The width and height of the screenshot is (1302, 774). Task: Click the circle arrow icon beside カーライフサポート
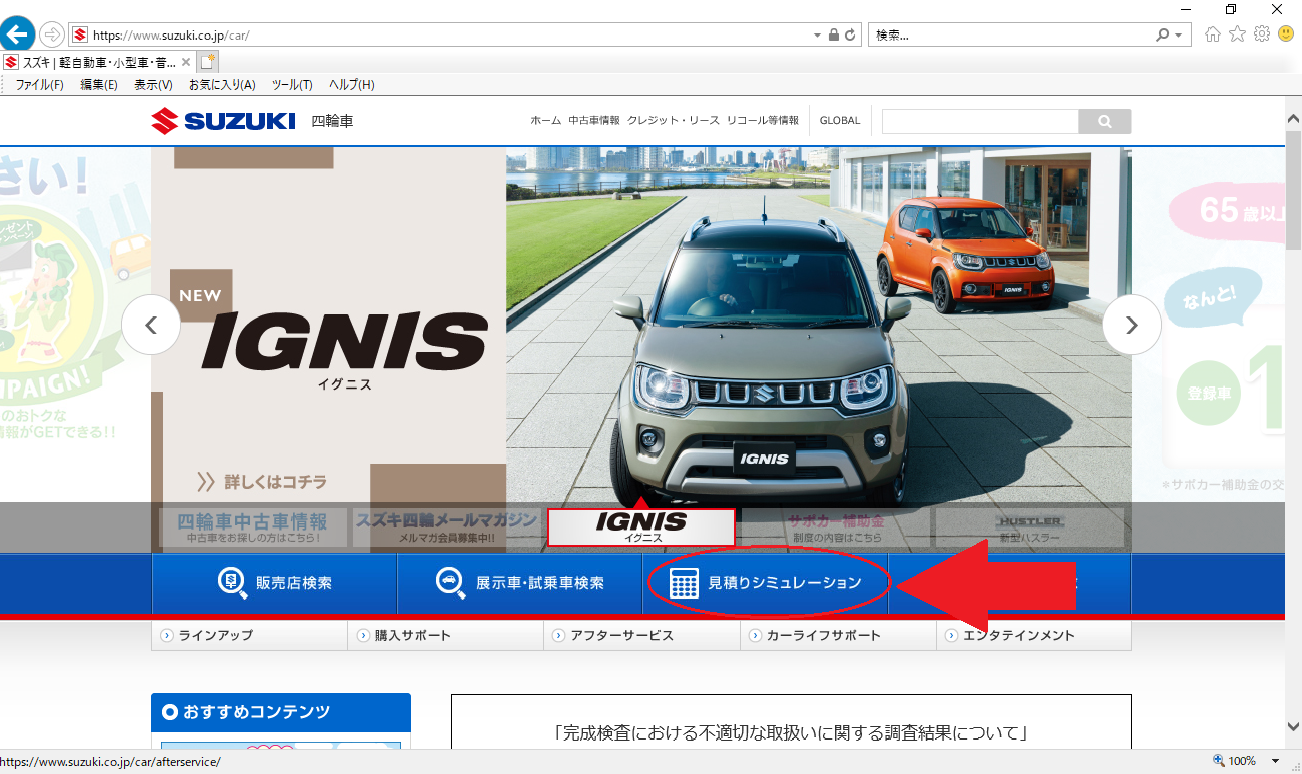pos(756,635)
